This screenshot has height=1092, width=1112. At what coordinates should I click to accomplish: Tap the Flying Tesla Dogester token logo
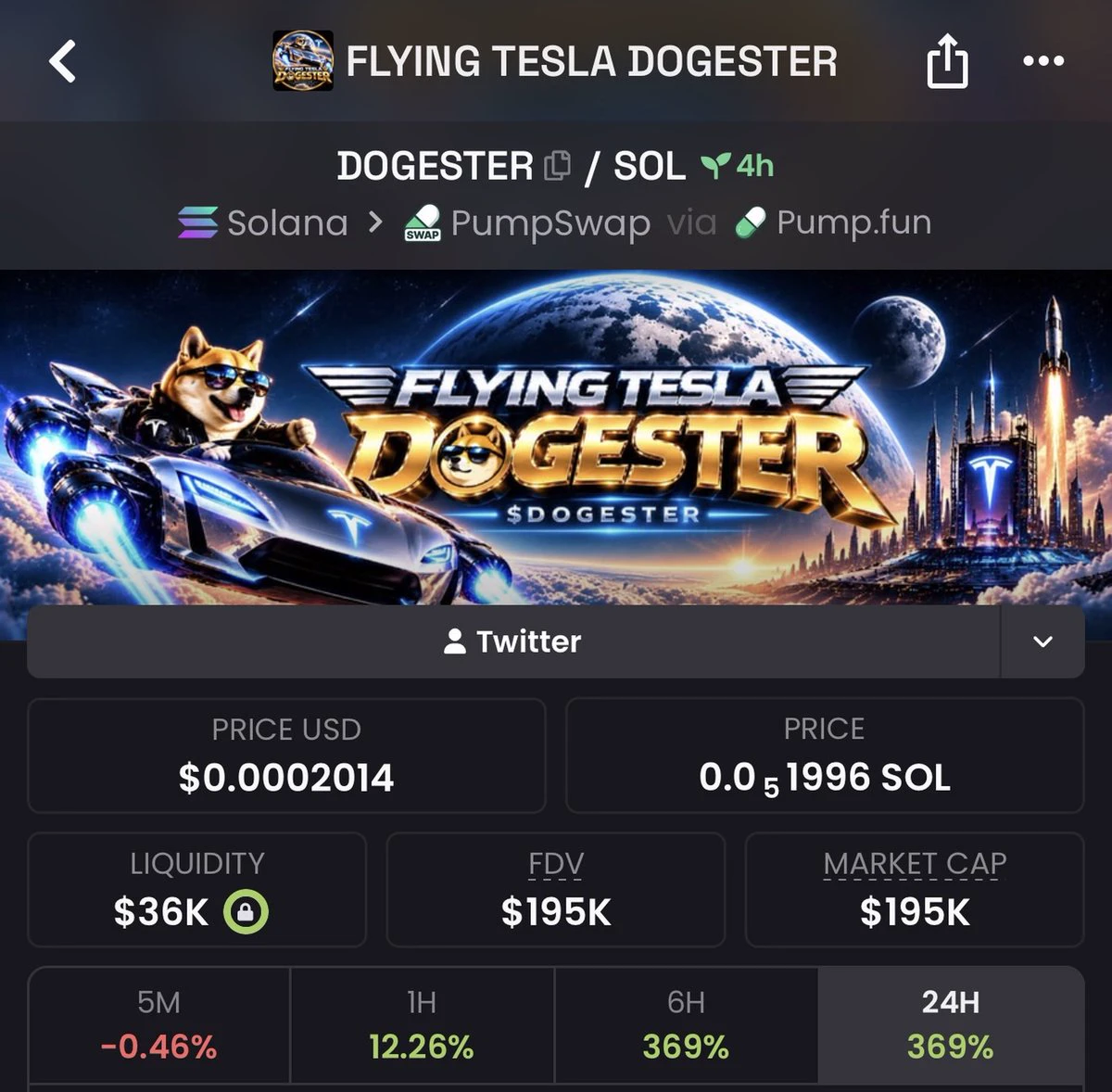click(303, 61)
